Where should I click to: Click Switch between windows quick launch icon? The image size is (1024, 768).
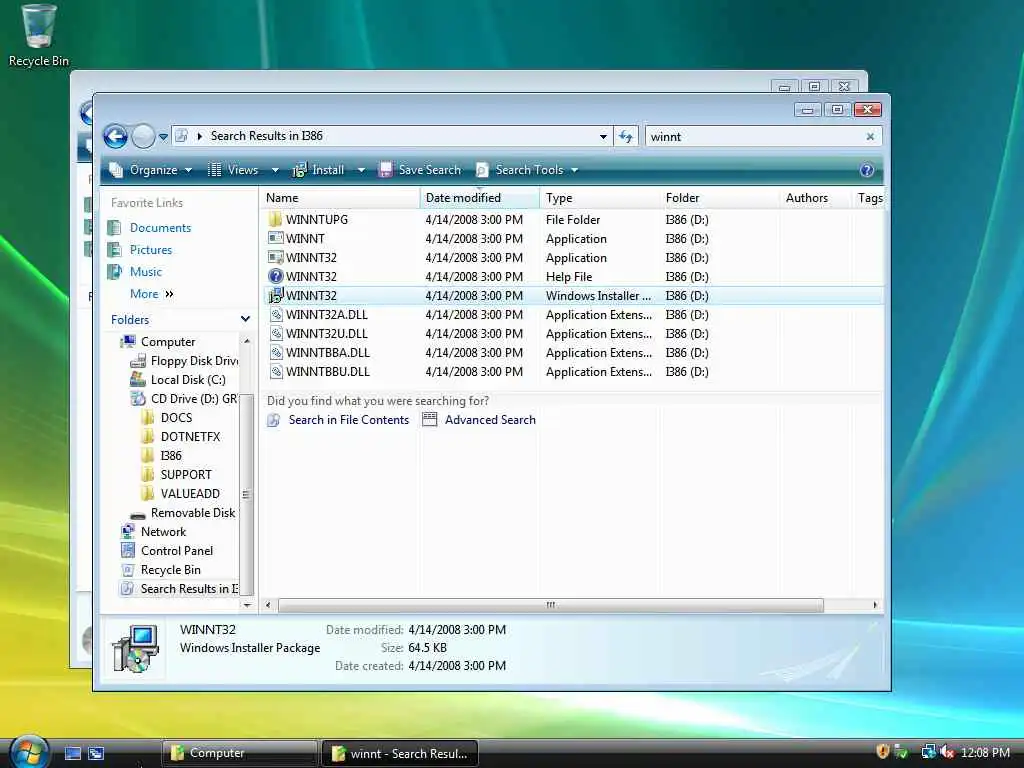click(x=96, y=754)
